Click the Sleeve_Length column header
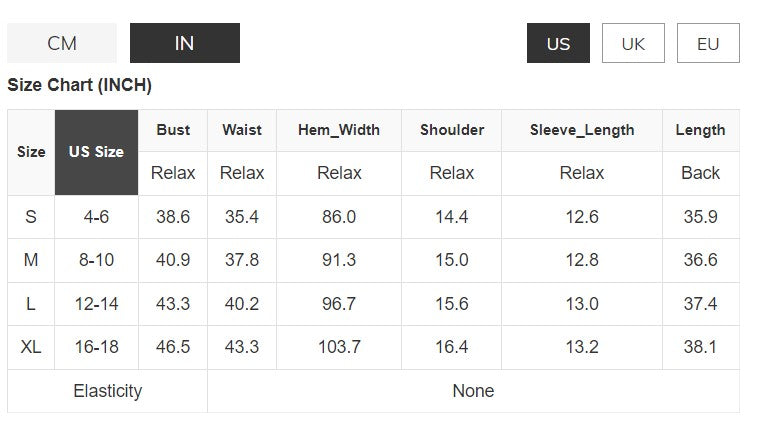The height and width of the screenshot is (433, 780). point(582,130)
